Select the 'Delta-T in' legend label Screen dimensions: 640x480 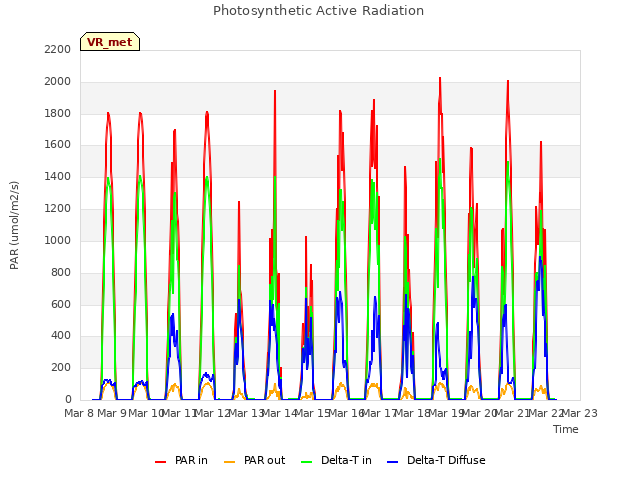click(x=346, y=460)
